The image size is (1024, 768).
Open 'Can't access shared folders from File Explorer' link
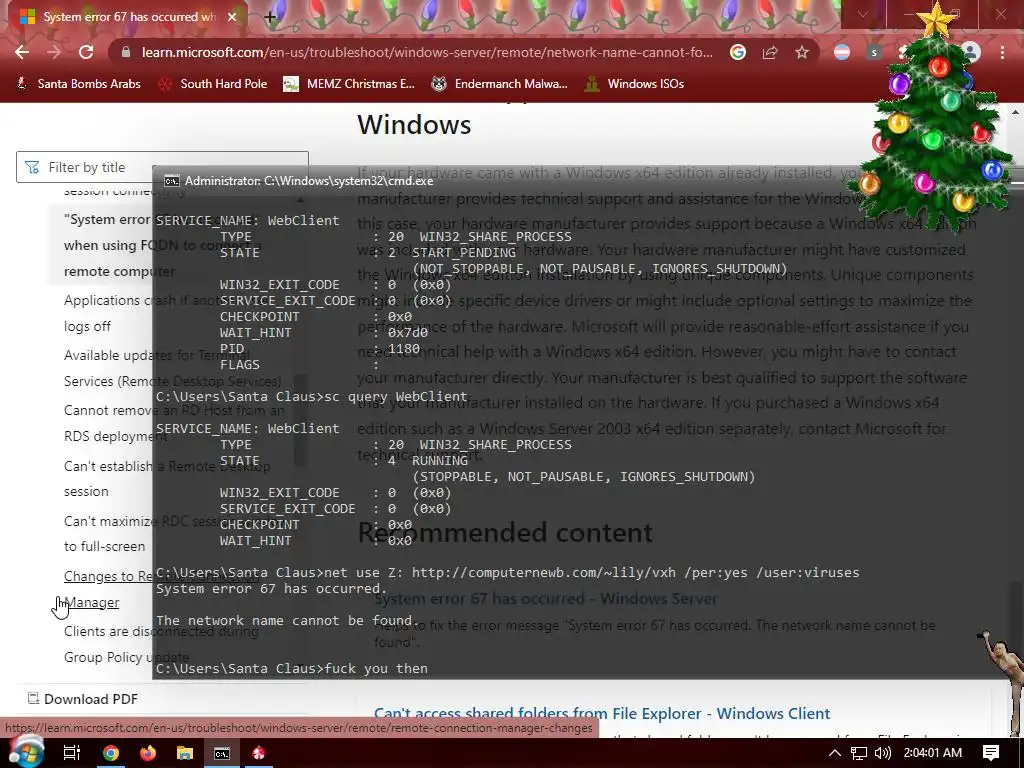601,713
